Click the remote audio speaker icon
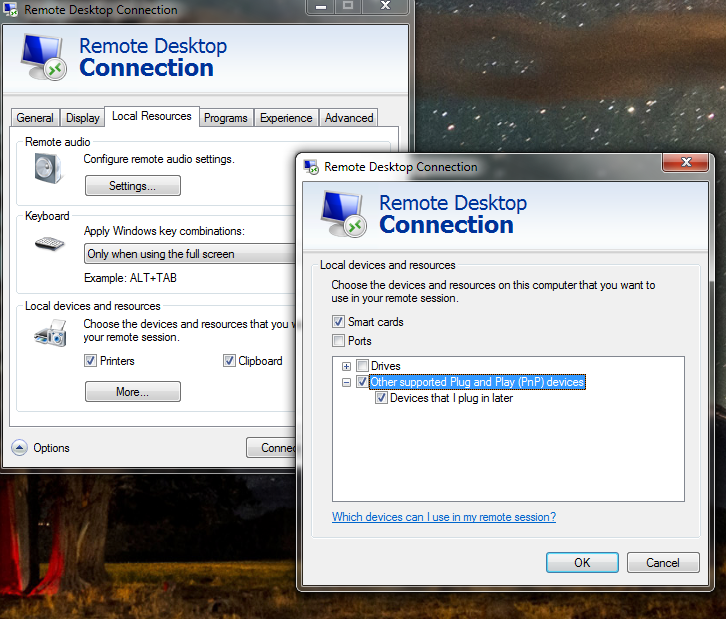 click(x=48, y=169)
